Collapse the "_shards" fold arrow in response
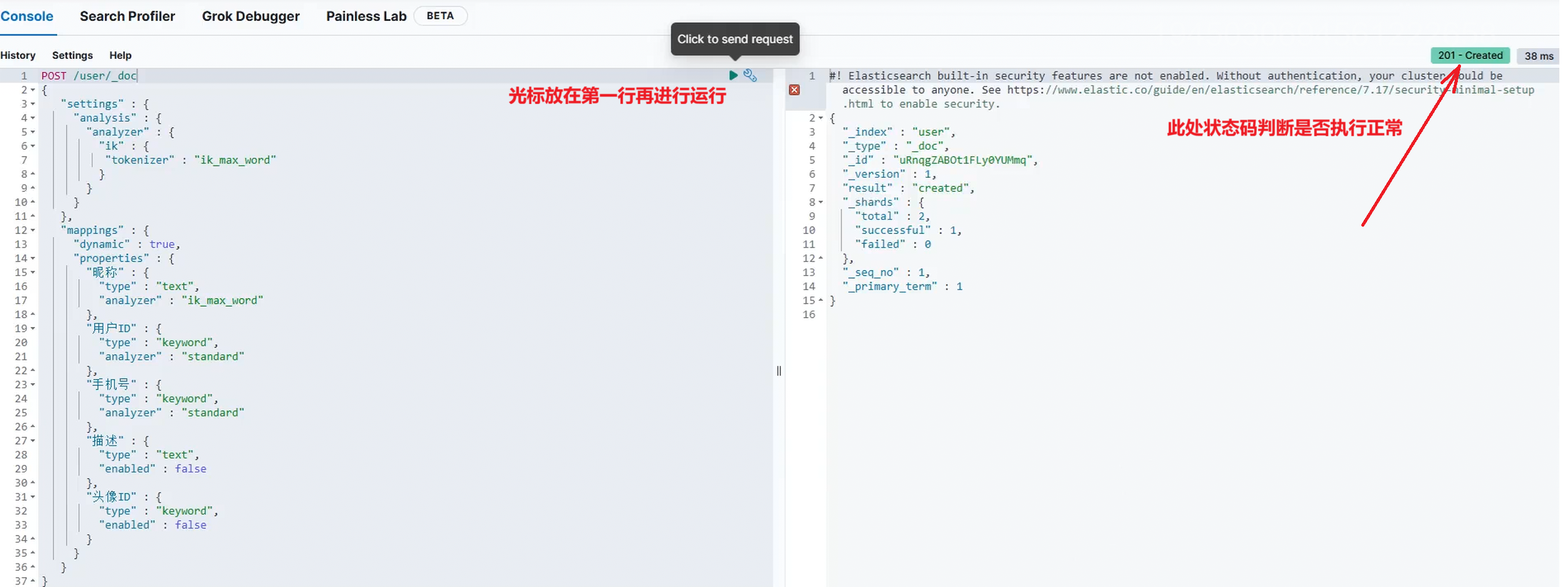The image size is (1568, 587). pos(821,202)
